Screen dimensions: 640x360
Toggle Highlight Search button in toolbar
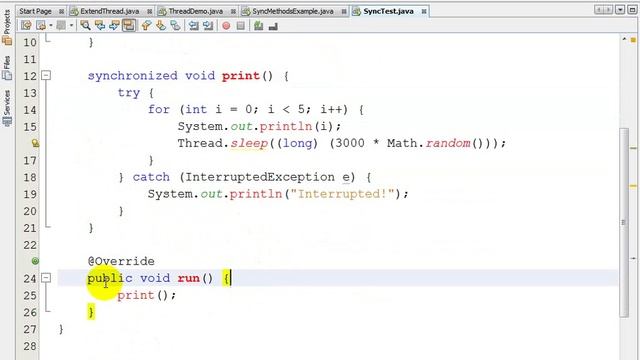[129, 26]
